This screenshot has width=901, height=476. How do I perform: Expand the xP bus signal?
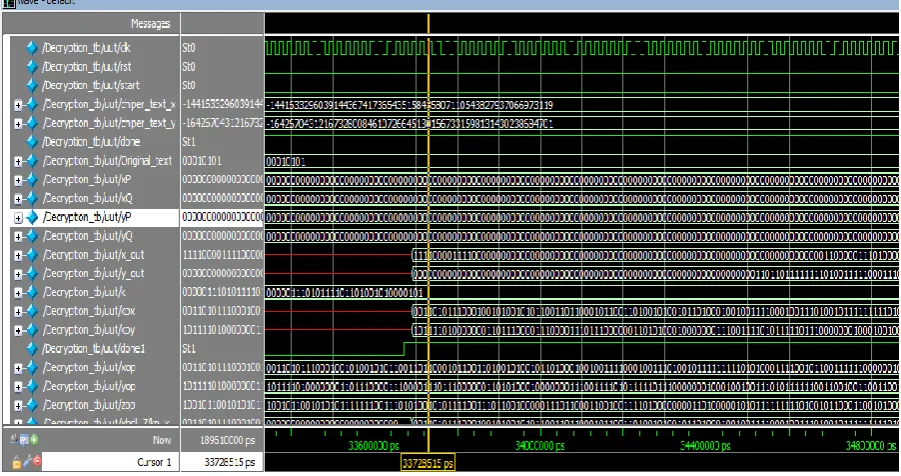[18, 181]
